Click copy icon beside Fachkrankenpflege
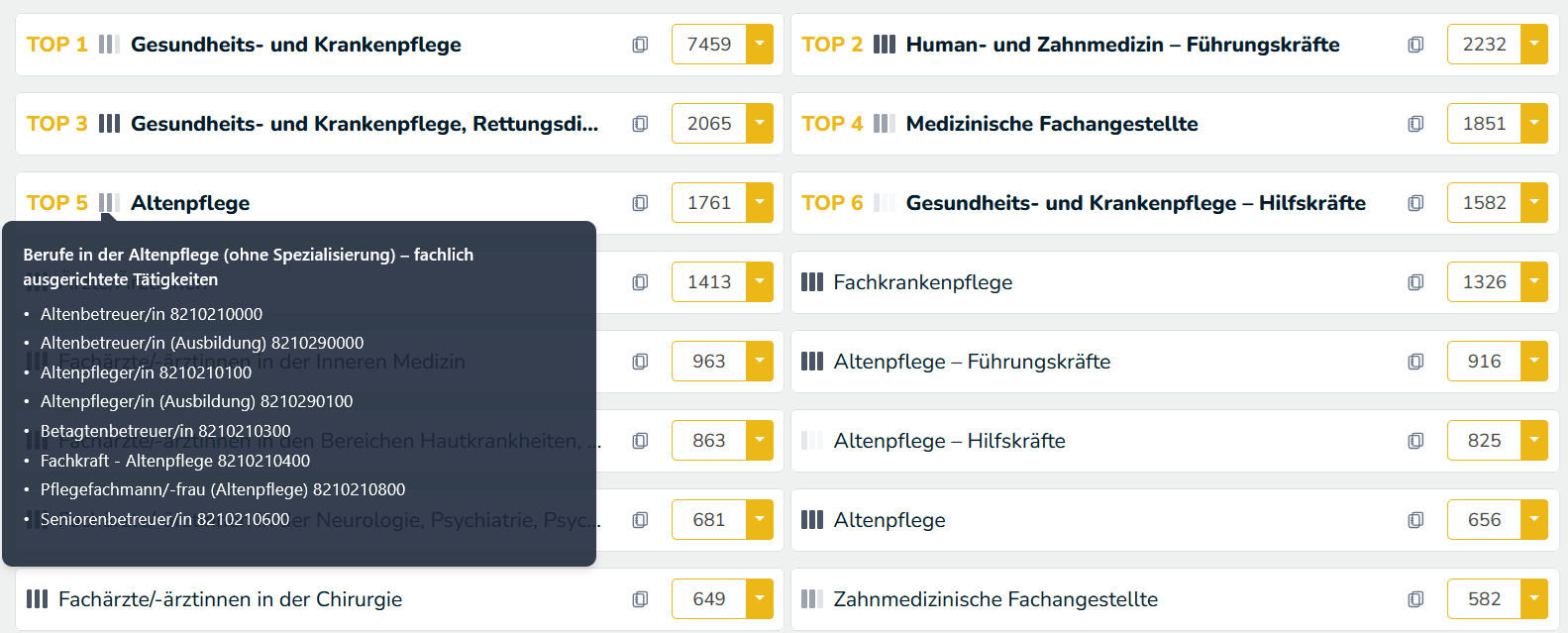Viewport: 1568px width, 633px height. 1415,282
